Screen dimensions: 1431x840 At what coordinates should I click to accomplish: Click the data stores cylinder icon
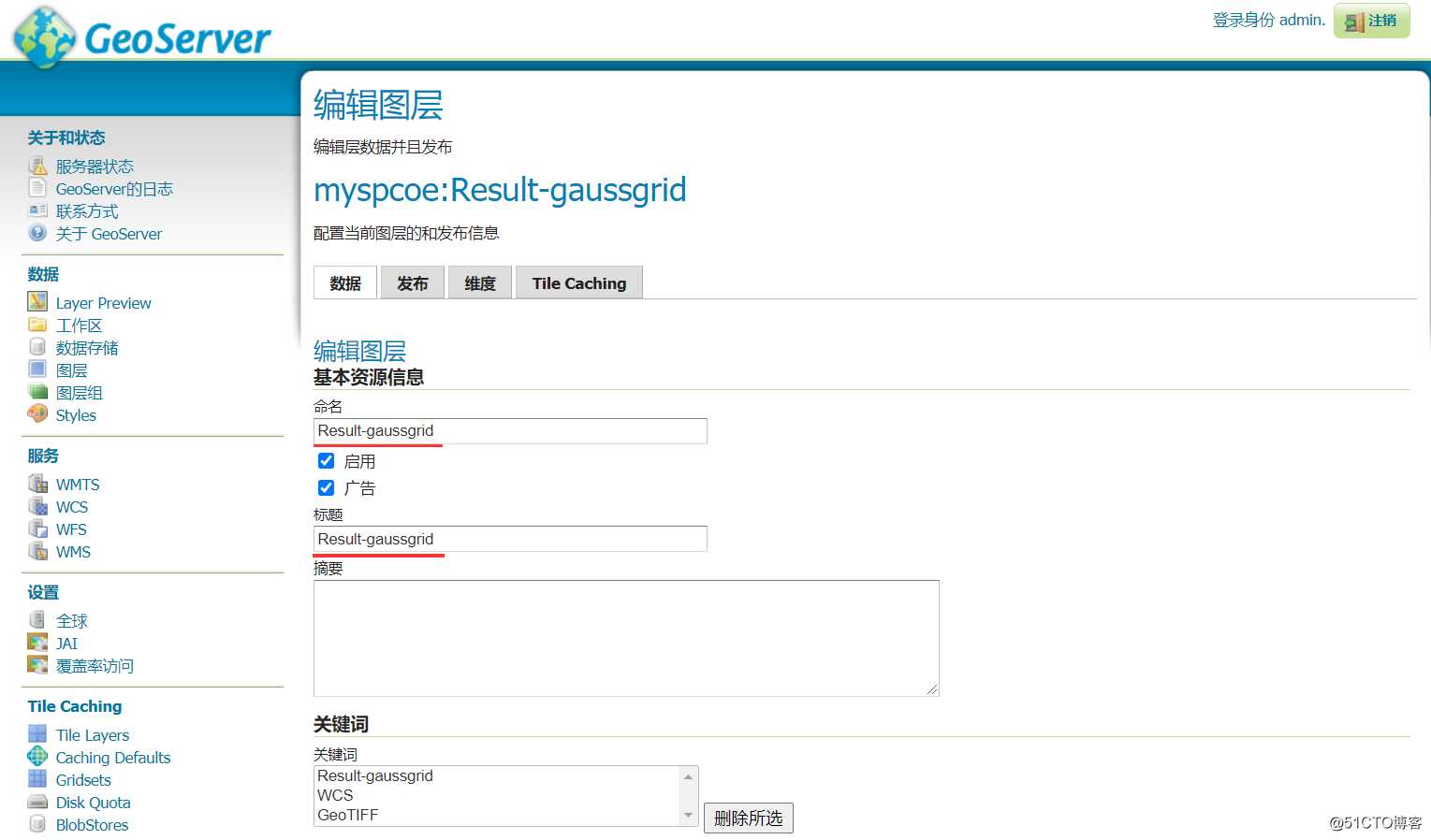37,346
